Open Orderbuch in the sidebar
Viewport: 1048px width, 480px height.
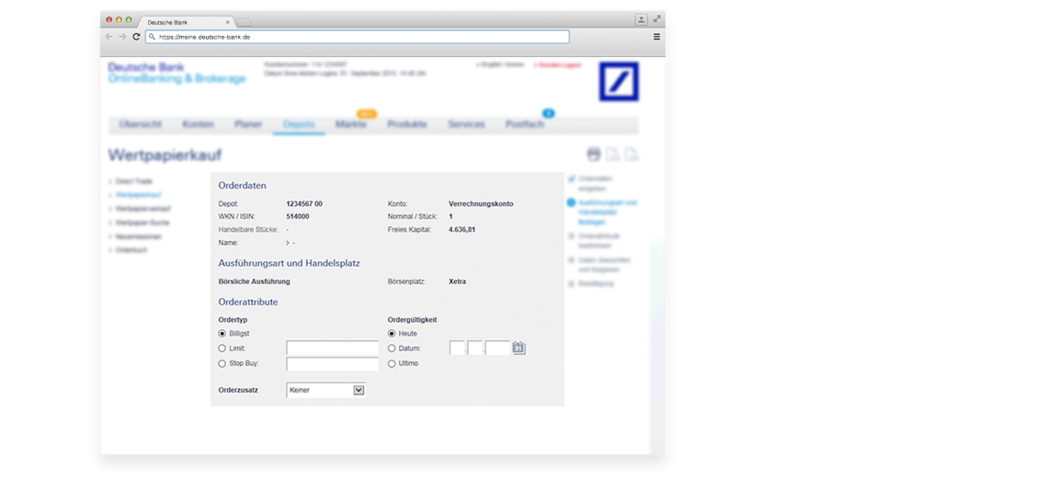[131, 249]
